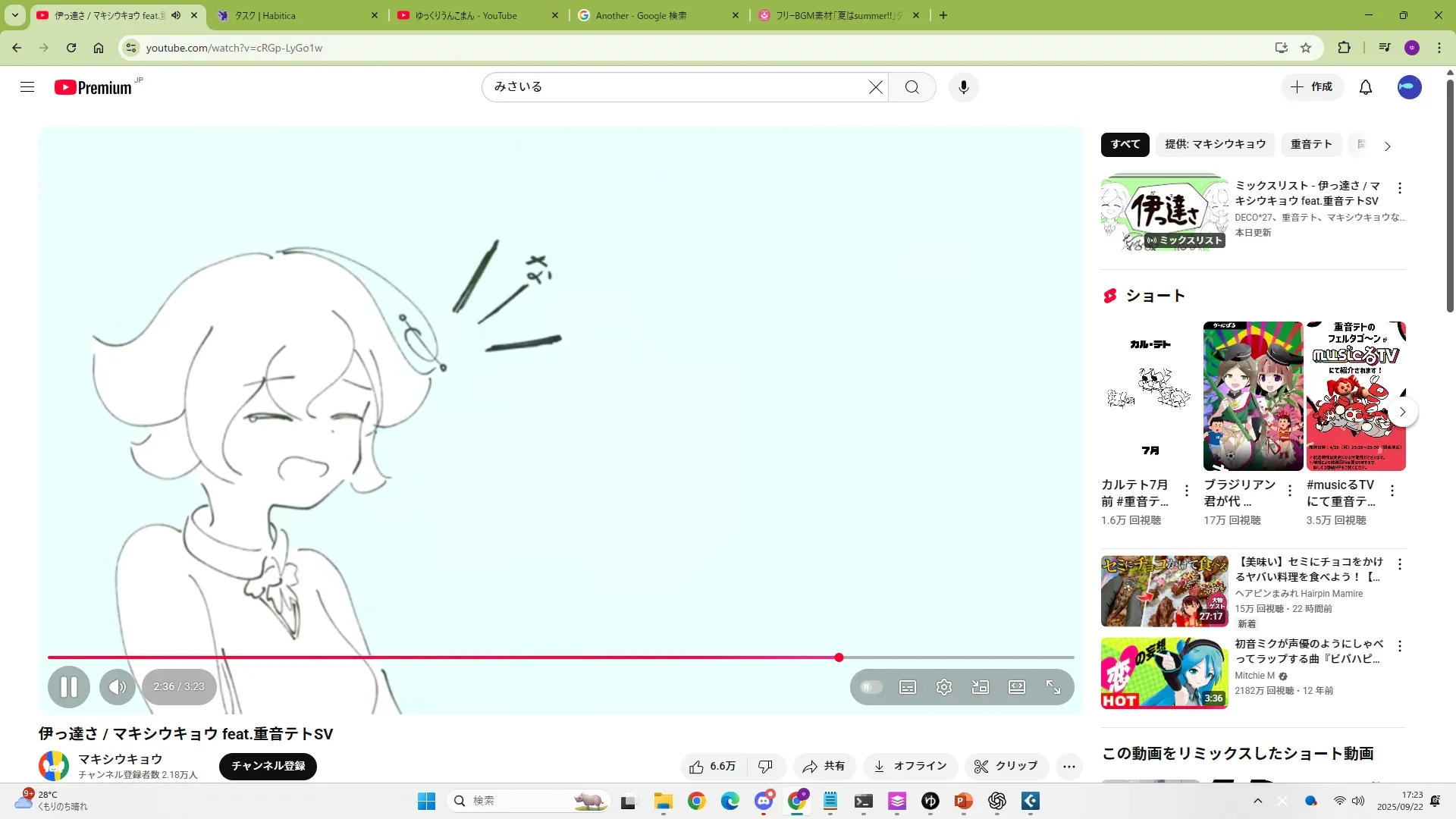
Task: Open the YouTube hamburger guide menu
Action: (27, 87)
